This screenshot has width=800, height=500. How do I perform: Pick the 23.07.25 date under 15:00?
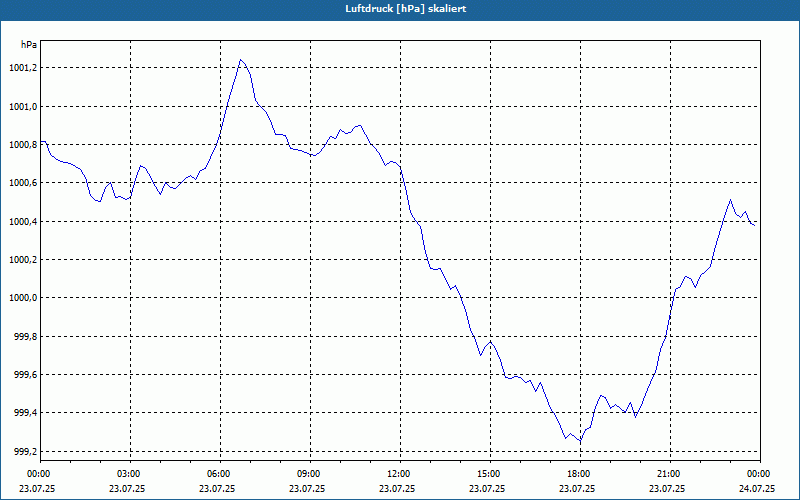click(x=487, y=488)
